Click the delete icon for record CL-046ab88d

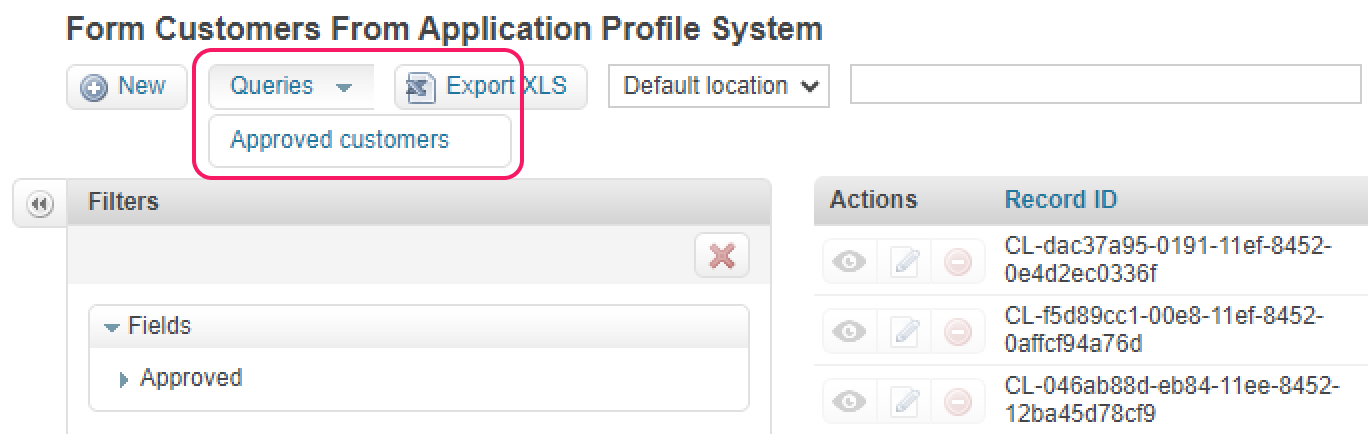coord(957,401)
